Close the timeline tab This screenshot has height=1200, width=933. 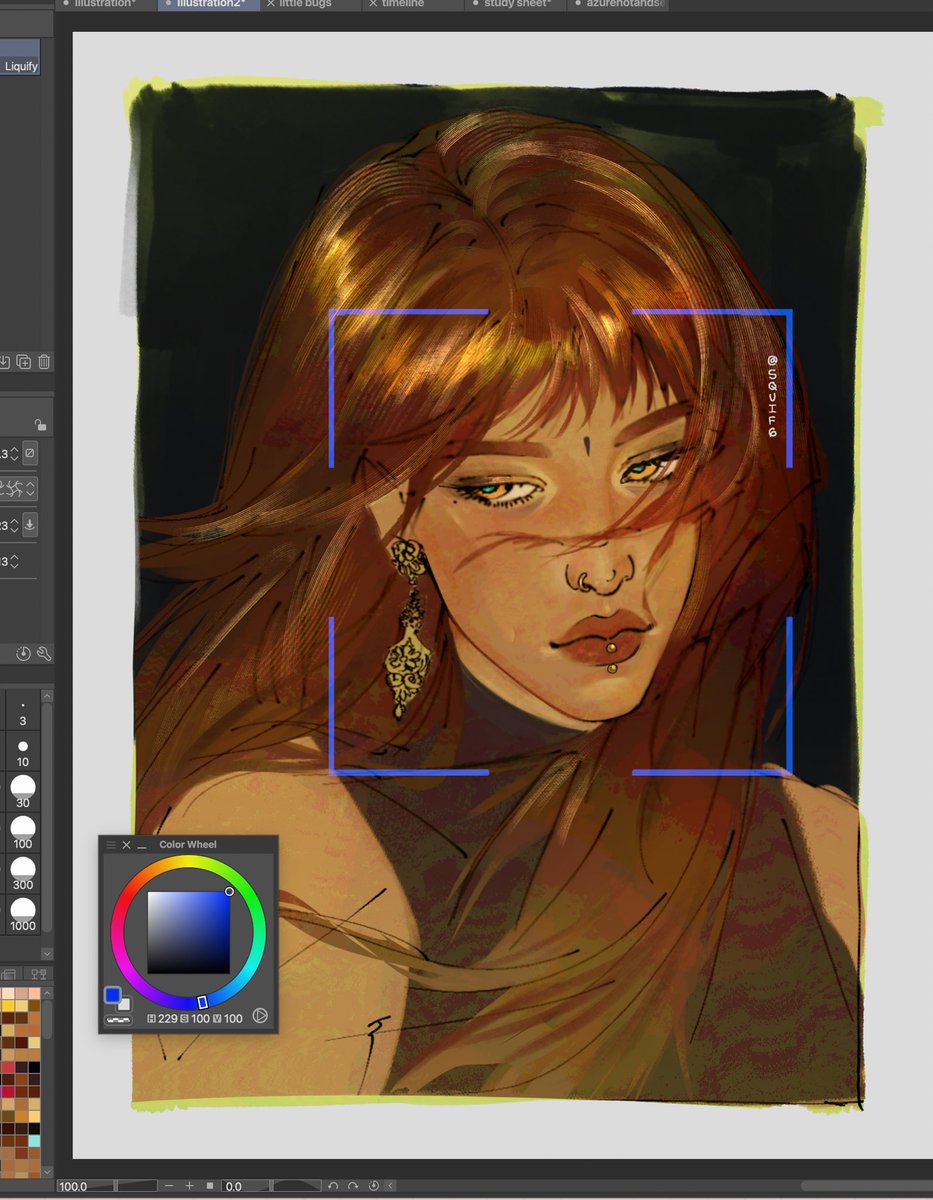(x=373, y=4)
